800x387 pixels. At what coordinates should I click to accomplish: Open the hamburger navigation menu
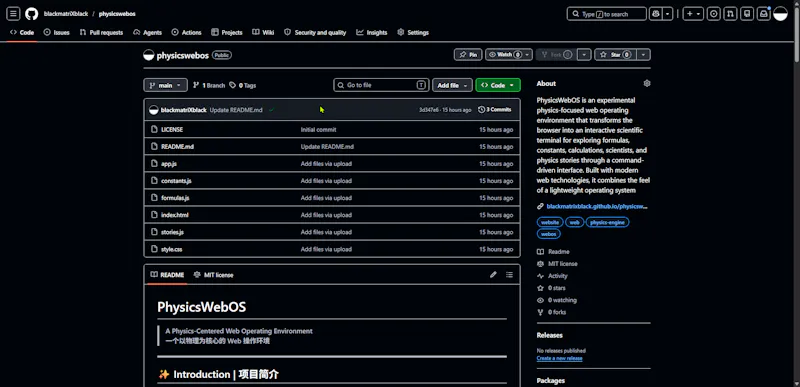pos(14,14)
